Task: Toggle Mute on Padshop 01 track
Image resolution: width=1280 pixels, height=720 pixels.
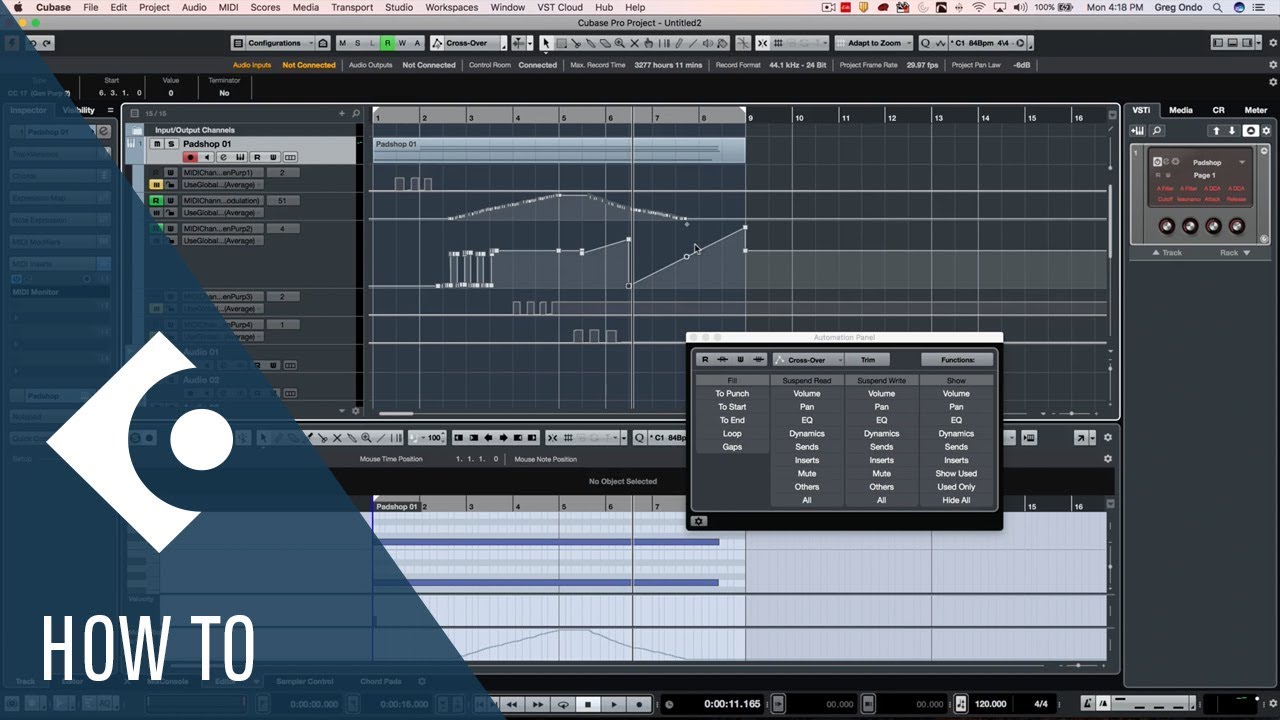Action: [x=156, y=144]
